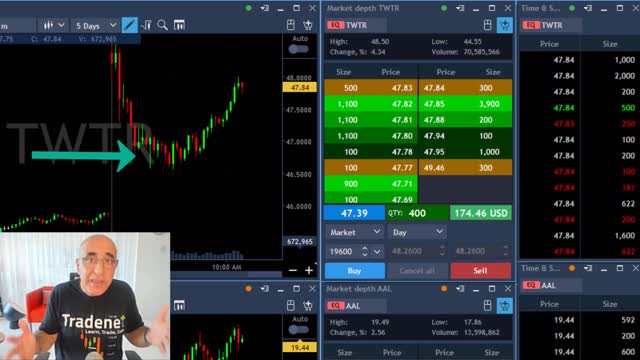640x360 pixels.
Task: Click TWTR symbol field in Time & Sales panel
Action: [x=551, y=25]
